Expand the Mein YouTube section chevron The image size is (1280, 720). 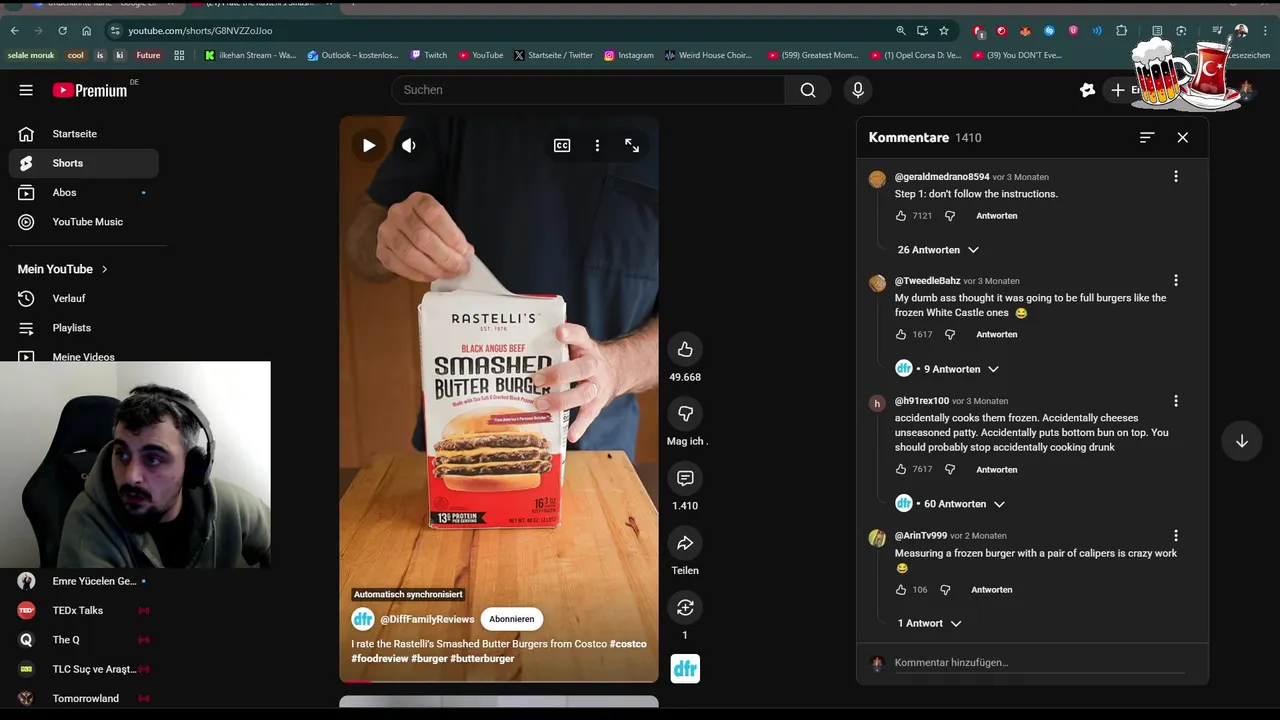[104, 269]
